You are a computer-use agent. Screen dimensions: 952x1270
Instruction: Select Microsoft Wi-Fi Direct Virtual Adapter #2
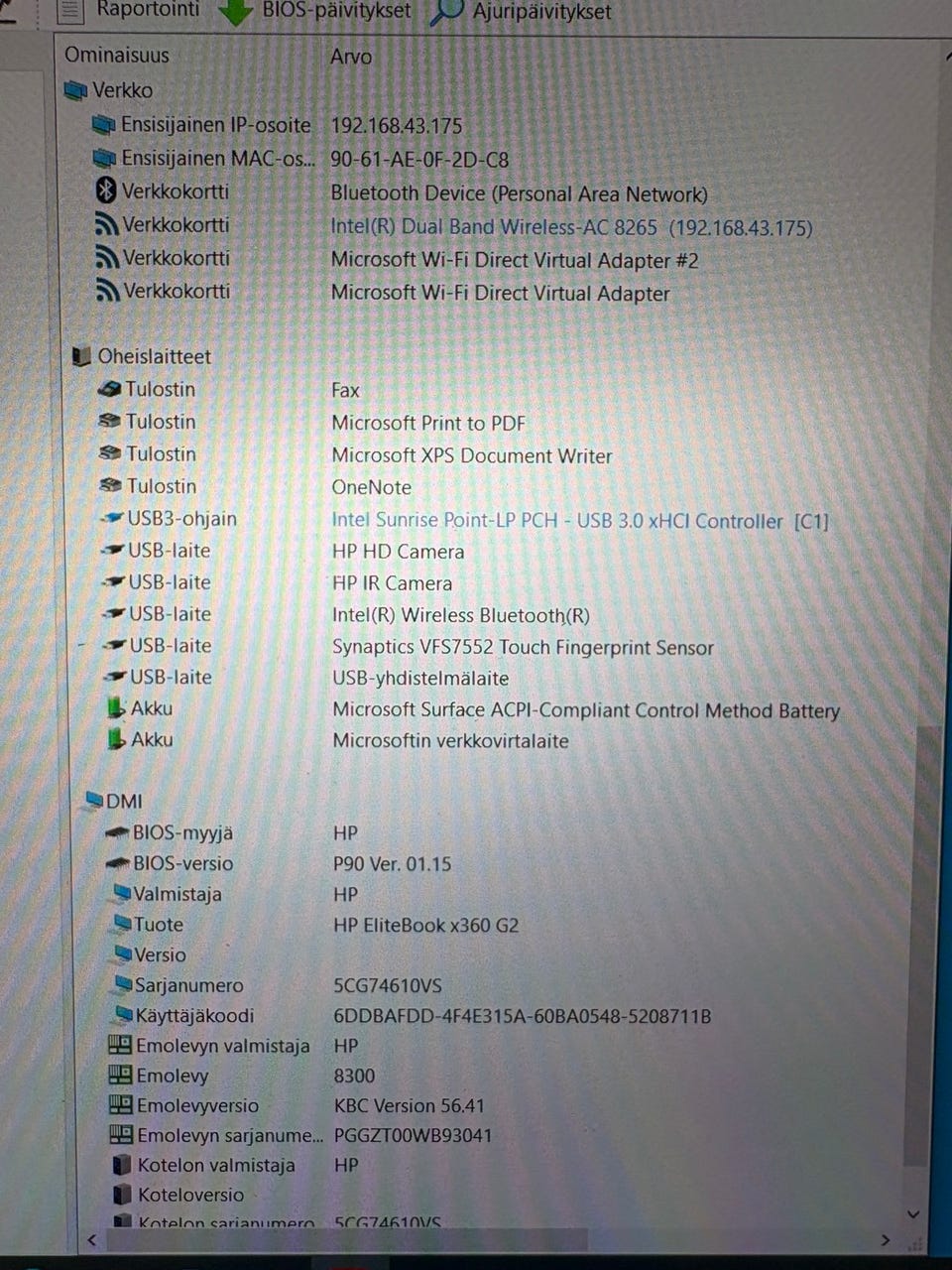515,260
